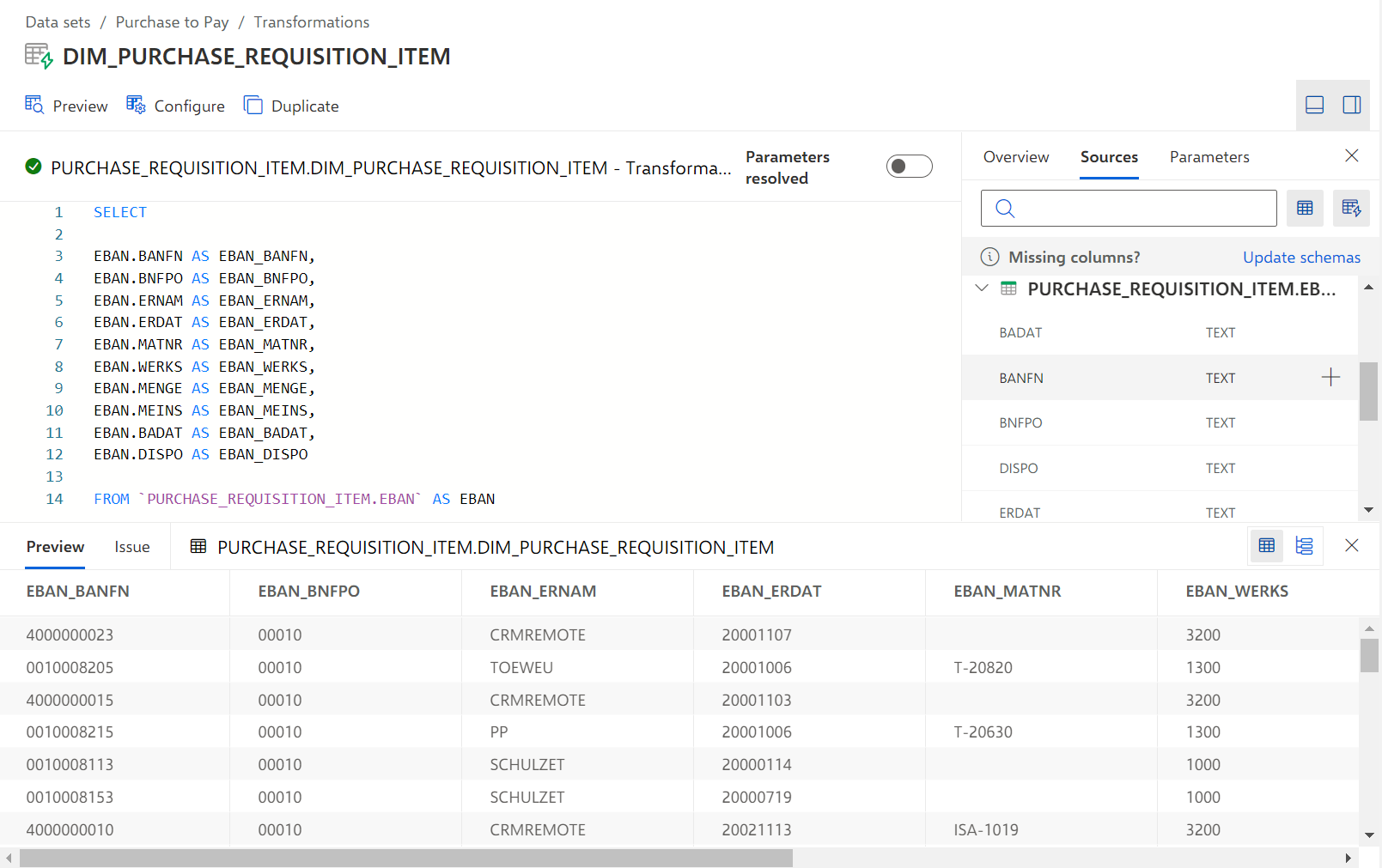Collapse the PURCHASE_REQUISITION_ITEM.EB... source tree

982,288
